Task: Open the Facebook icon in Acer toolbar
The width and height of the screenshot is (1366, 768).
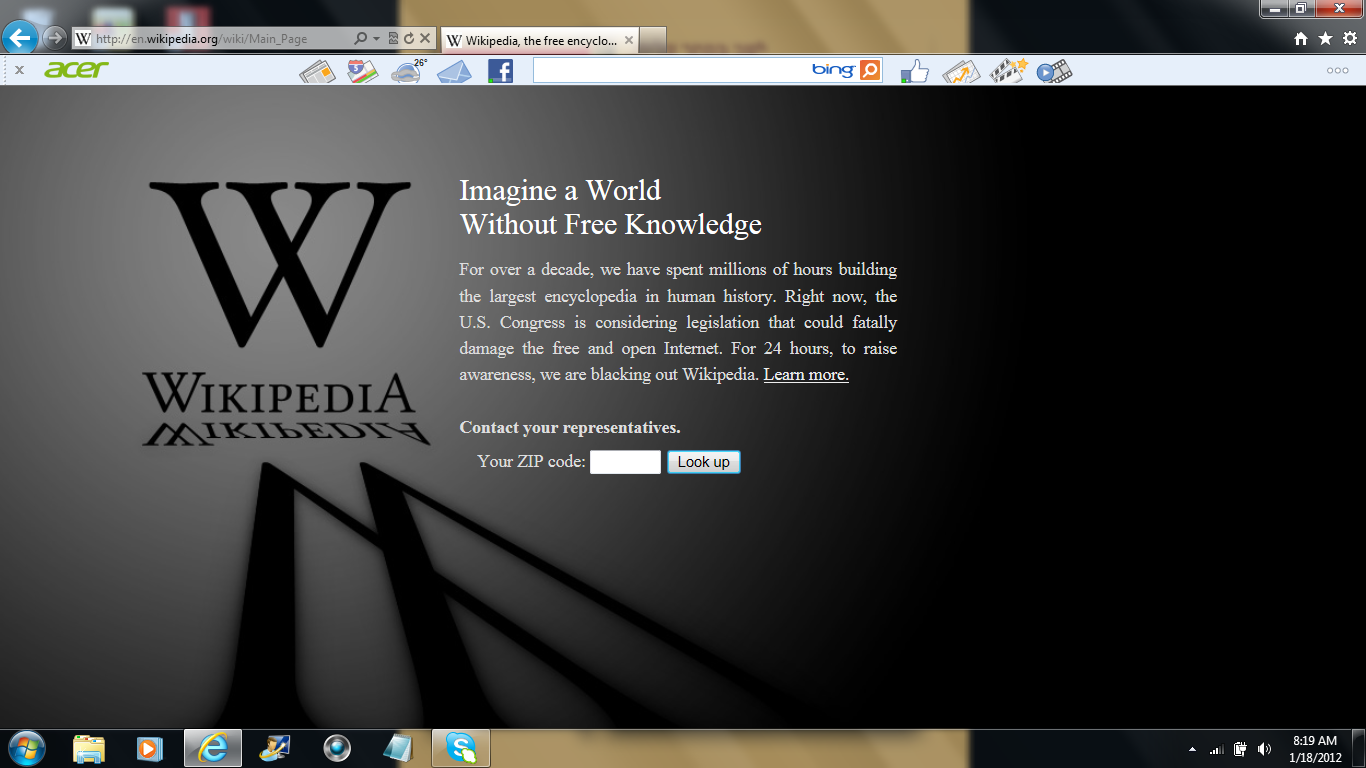Action: point(500,71)
